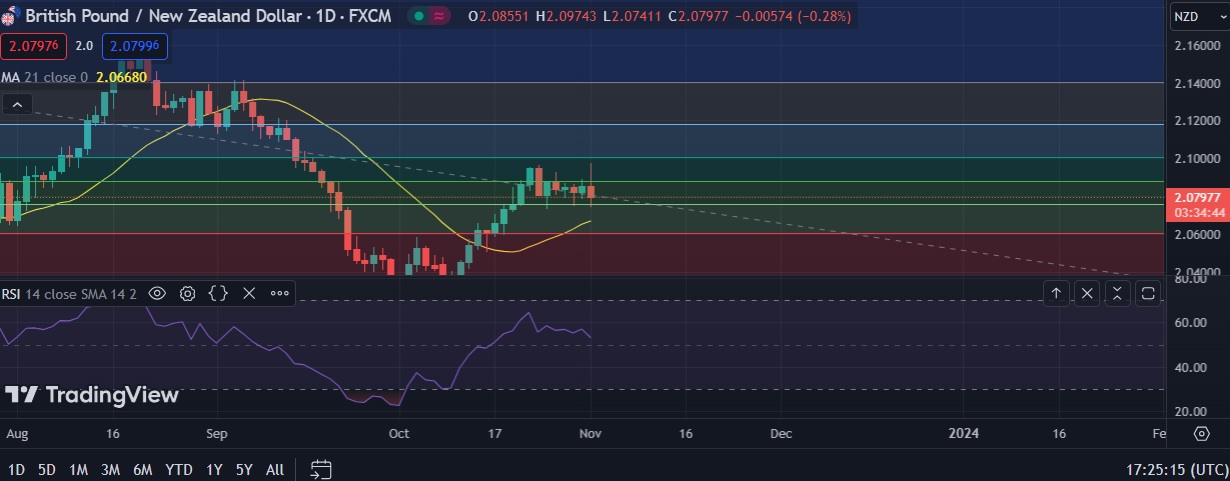This screenshot has height=481, width=1230.
Task: Select the 6M time range
Action: pos(143,469)
